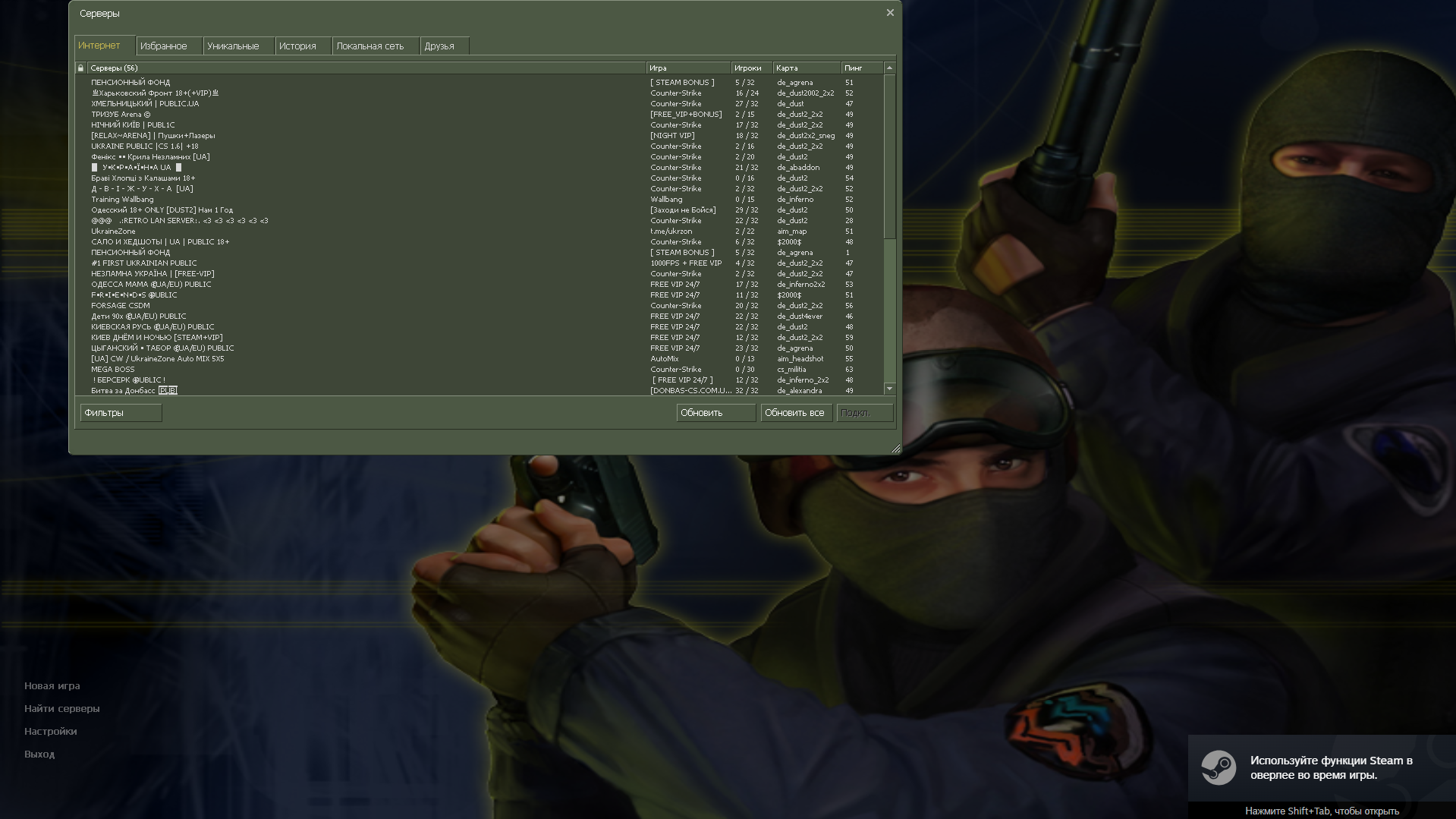Open the Фильтры panel
This screenshot has width=1456, height=819.
point(120,412)
